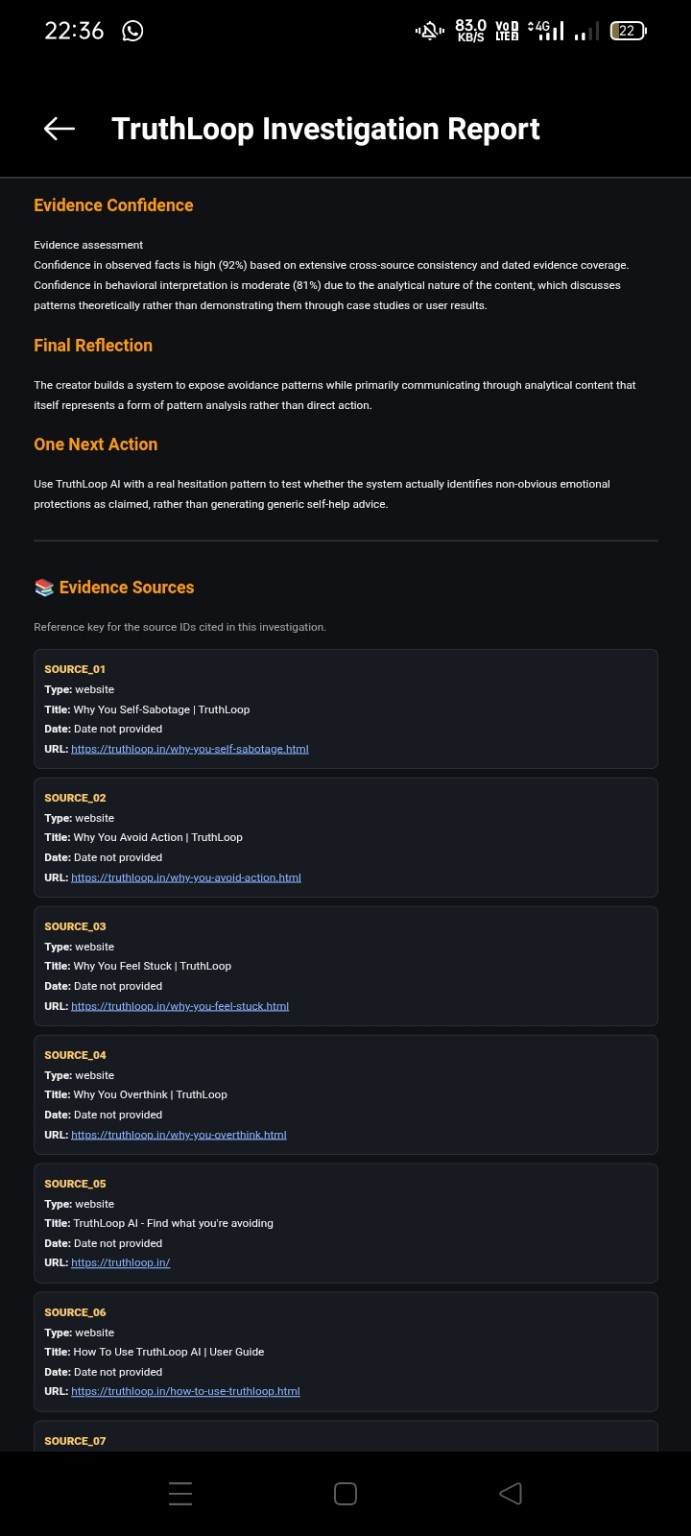Image resolution: width=691 pixels, height=1536 pixels.
Task: Tap the SOURCE_07 card at the bottom
Action: (346, 1436)
